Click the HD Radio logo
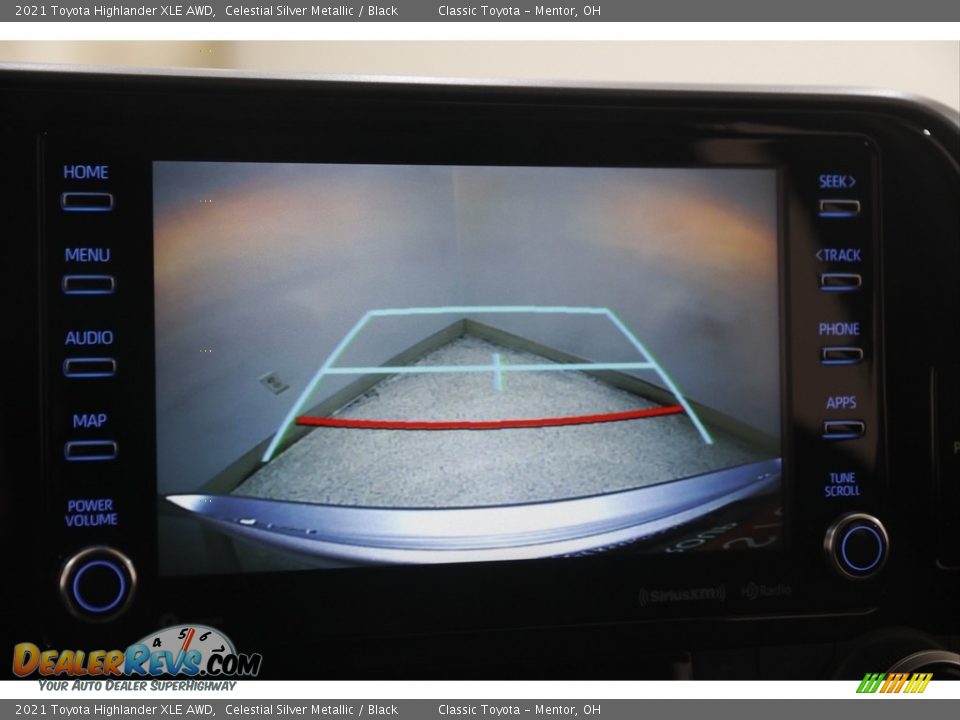Image resolution: width=960 pixels, height=720 pixels. click(765, 591)
